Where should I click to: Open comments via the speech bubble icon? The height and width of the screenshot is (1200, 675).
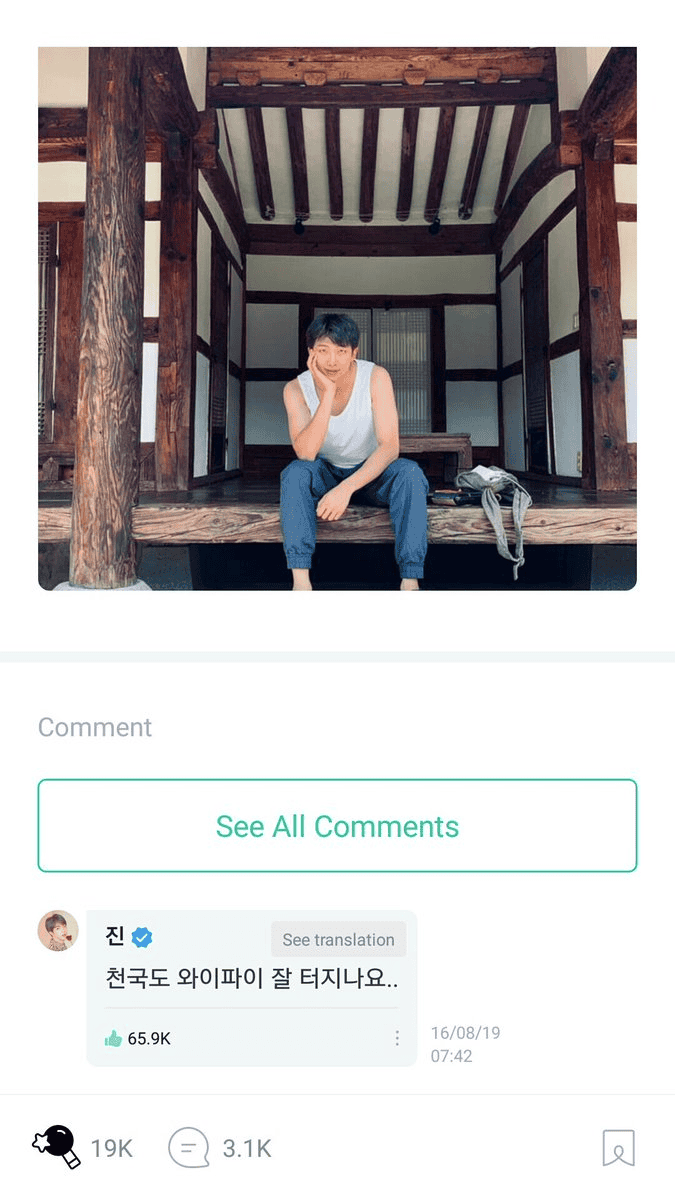coord(188,1148)
